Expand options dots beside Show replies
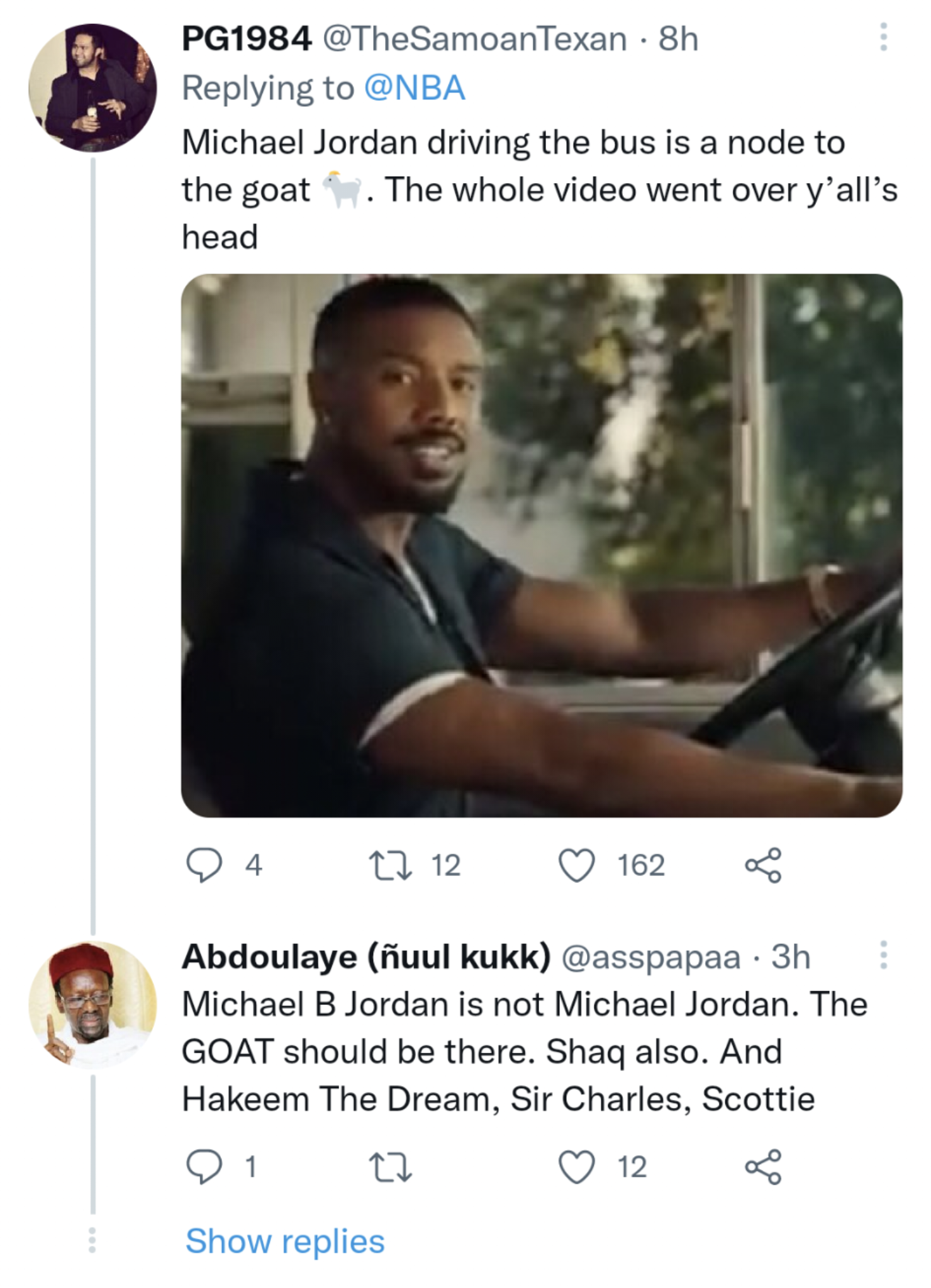The height and width of the screenshot is (1288, 931). [92, 1239]
